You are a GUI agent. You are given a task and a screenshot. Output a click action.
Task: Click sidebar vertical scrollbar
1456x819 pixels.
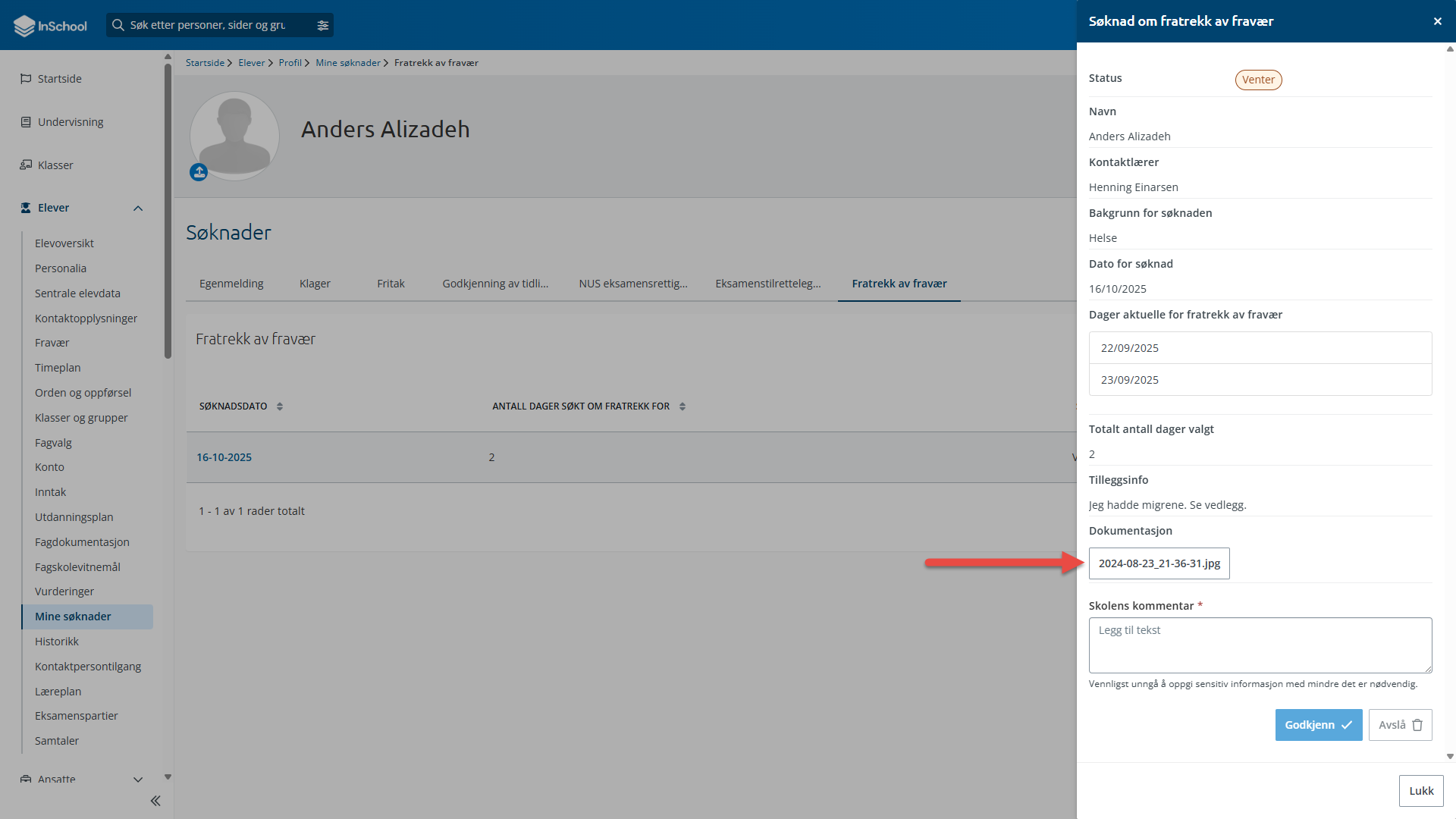(168, 211)
